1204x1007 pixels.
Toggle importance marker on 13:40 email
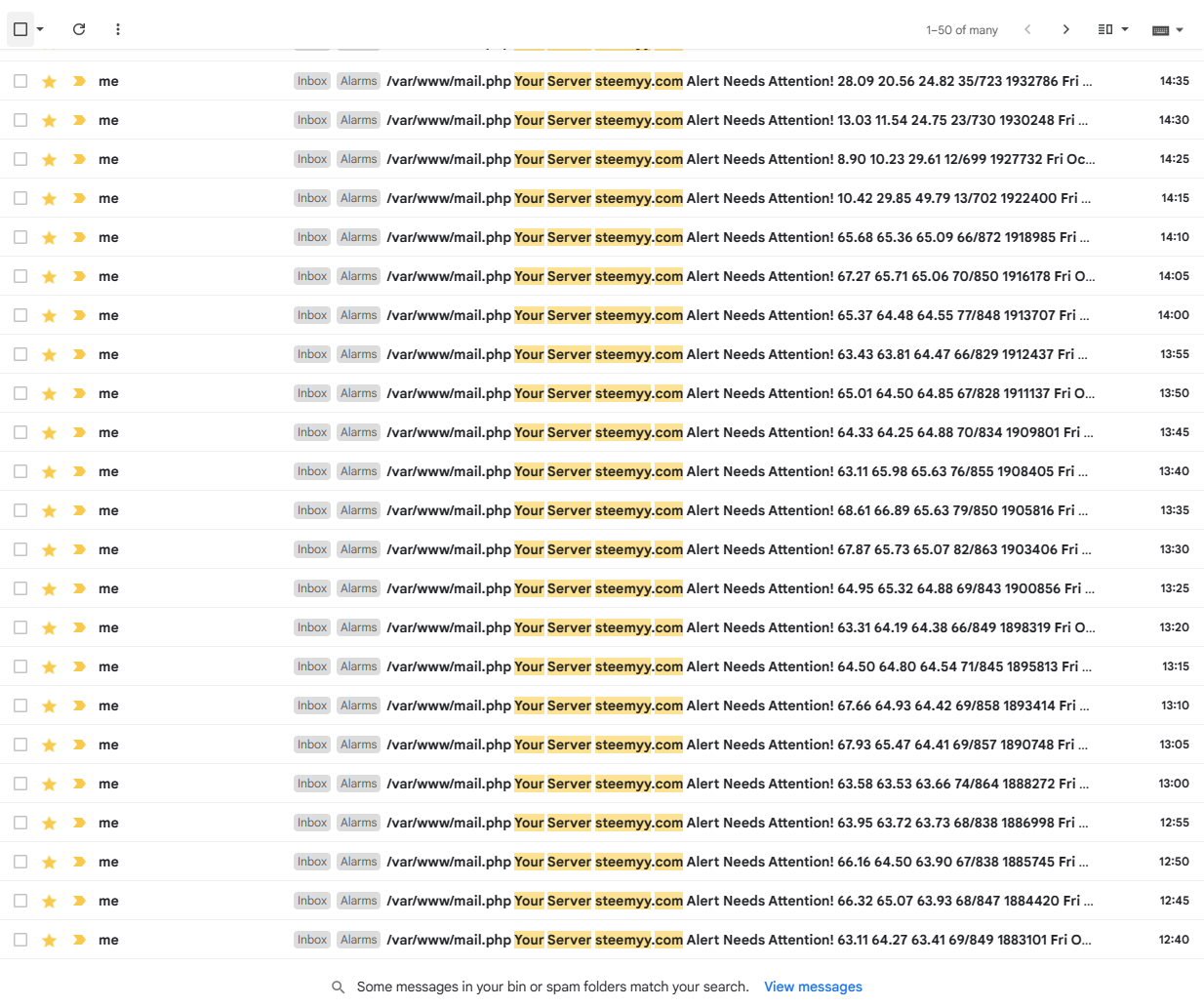click(x=79, y=471)
